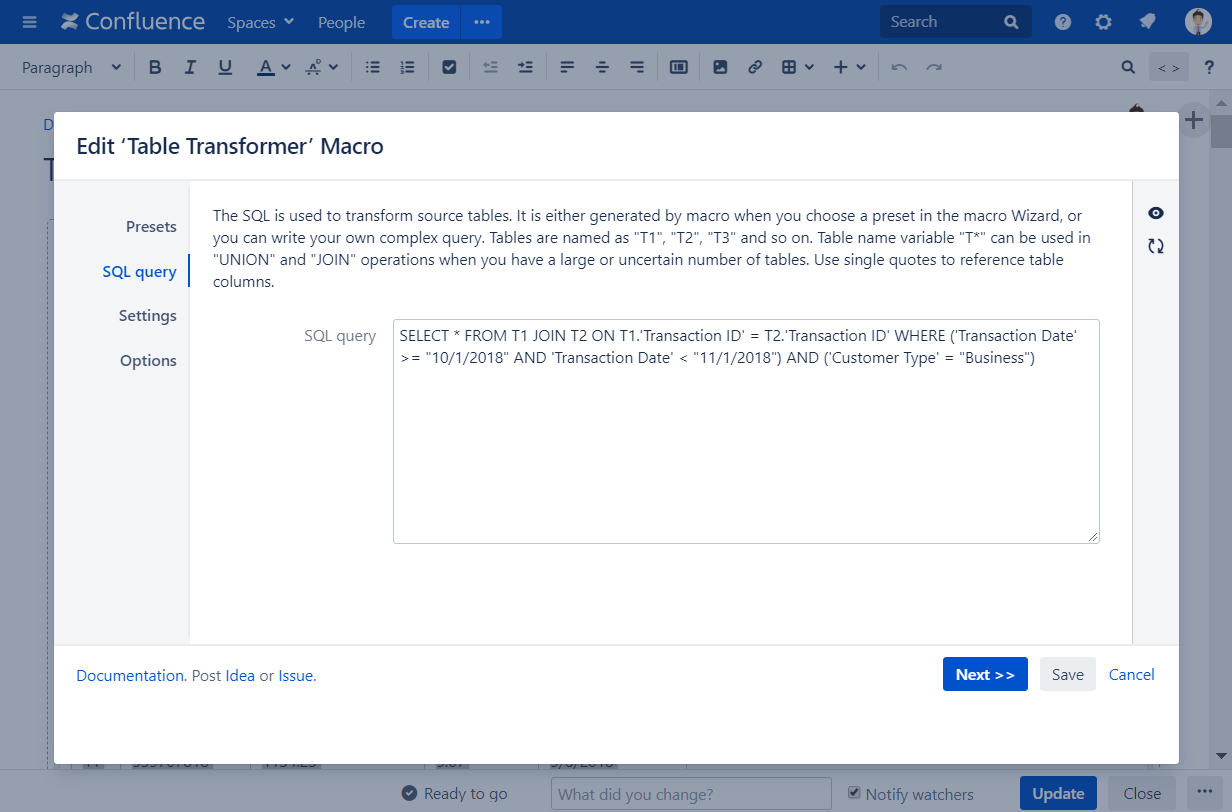Toggle the Notify watchers checkbox
The image size is (1232, 812).
[x=854, y=793]
